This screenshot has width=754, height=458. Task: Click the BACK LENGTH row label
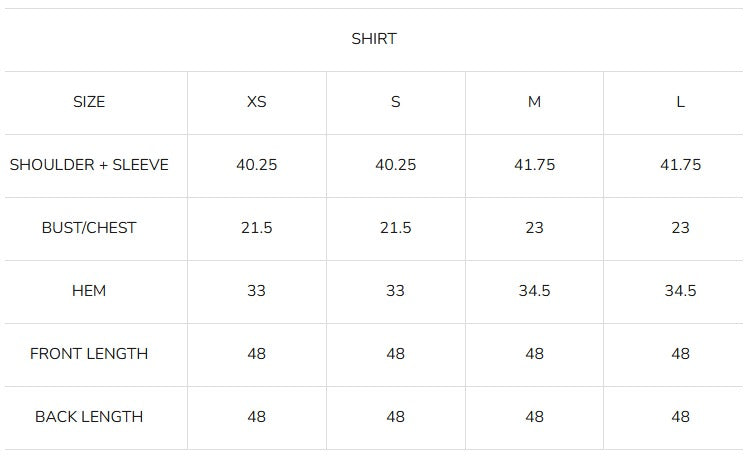coord(89,417)
